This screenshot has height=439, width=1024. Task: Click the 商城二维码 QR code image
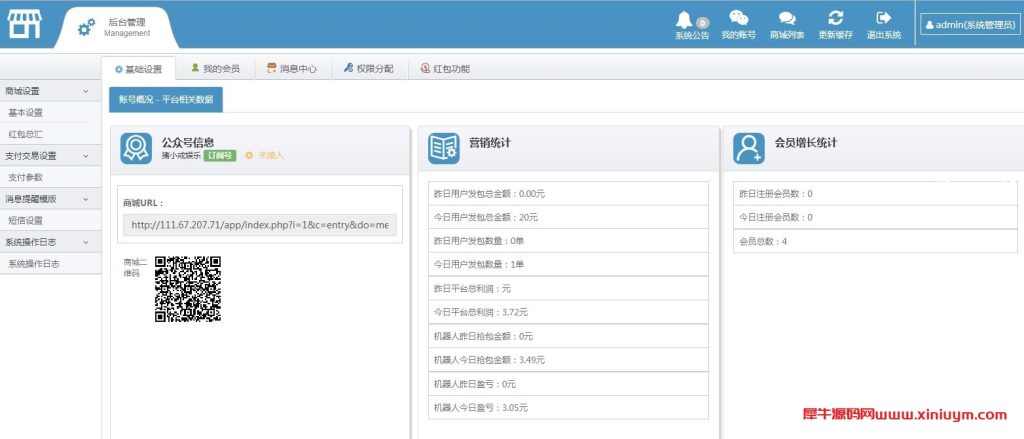[x=188, y=289]
